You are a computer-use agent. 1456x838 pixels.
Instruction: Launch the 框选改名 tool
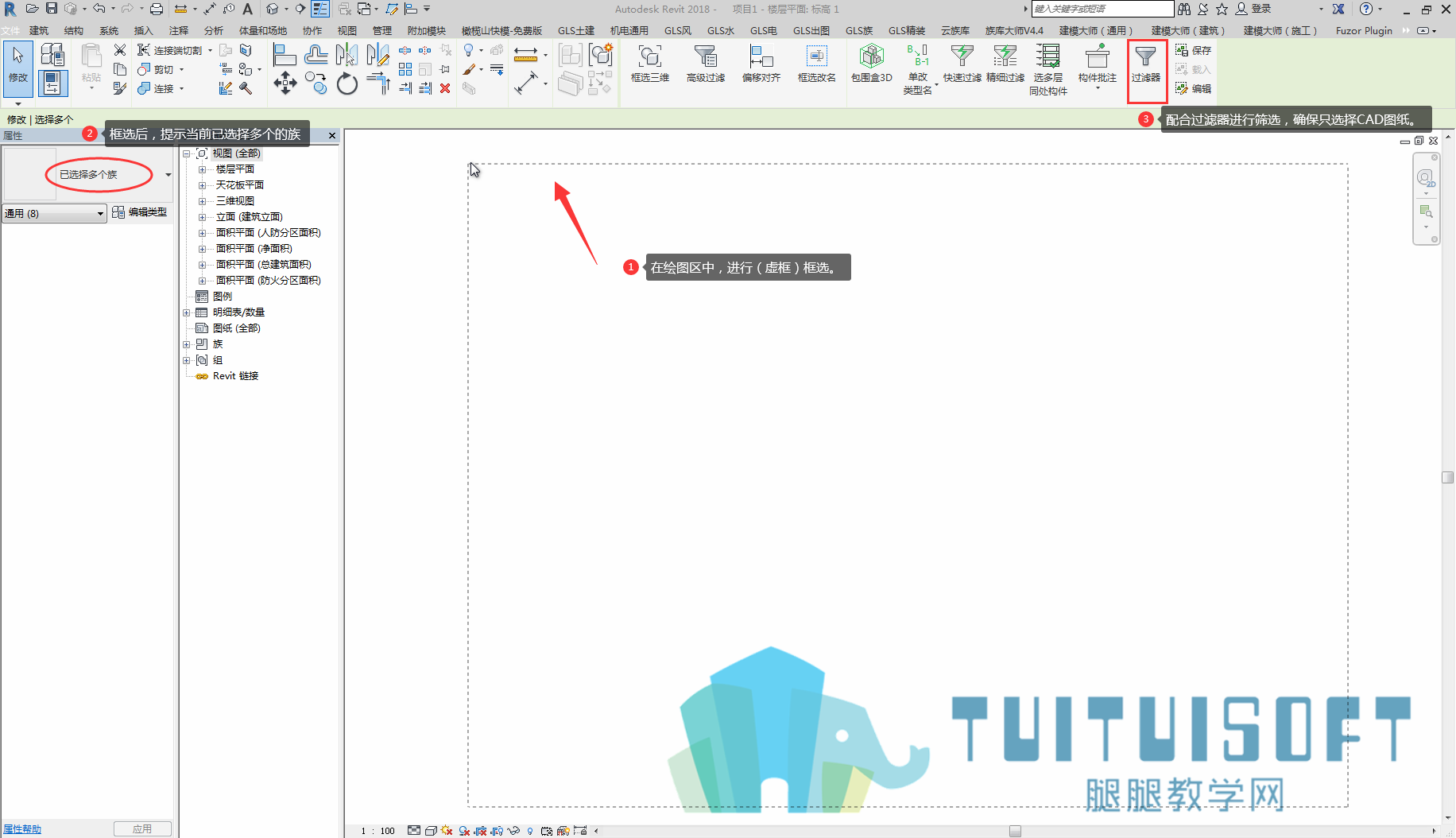coord(817,64)
